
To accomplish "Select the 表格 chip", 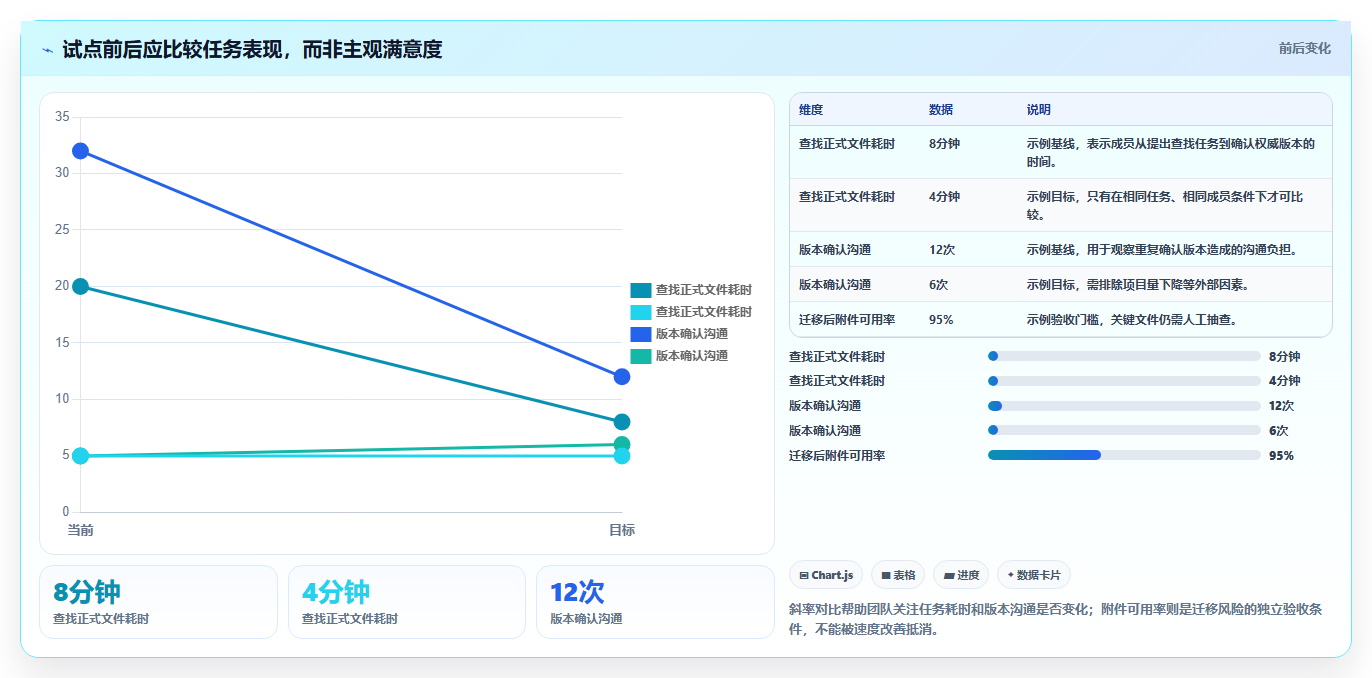I will tap(897, 575).
